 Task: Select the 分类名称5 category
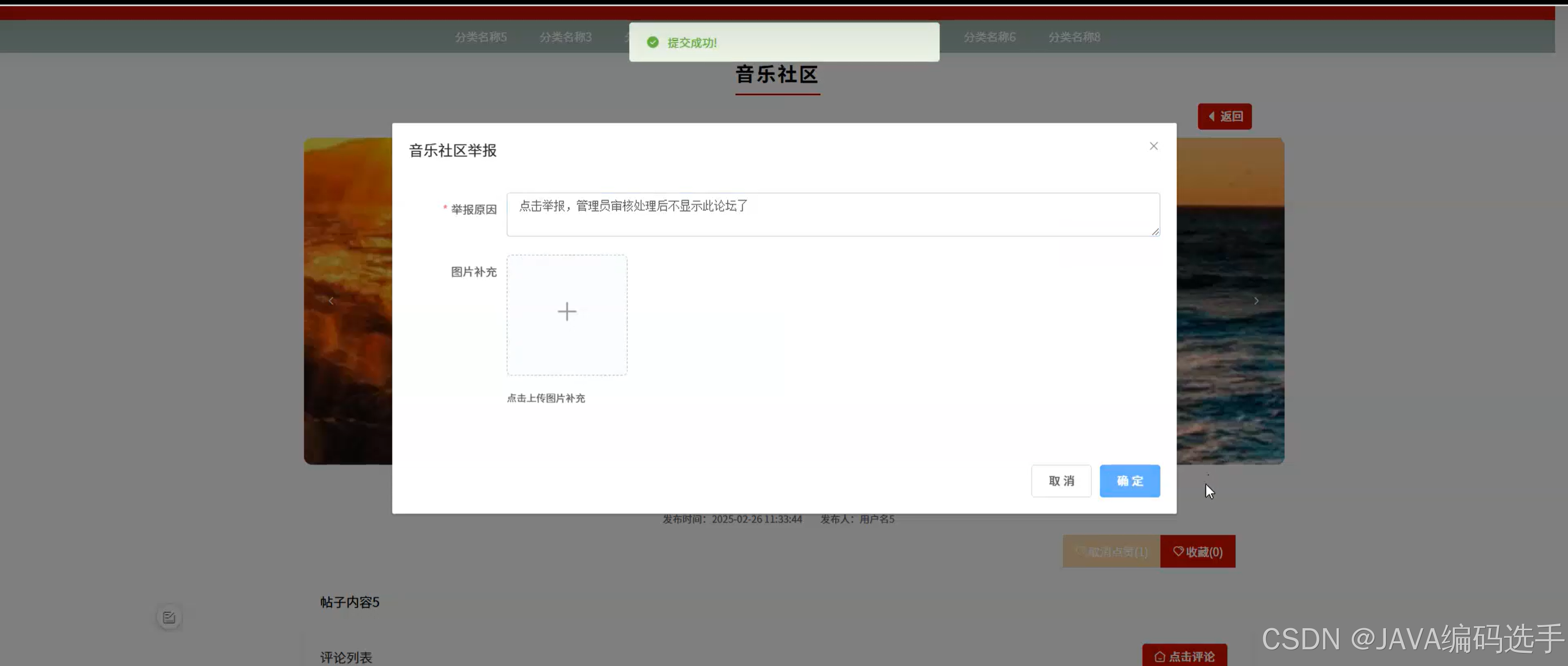pos(481,37)
